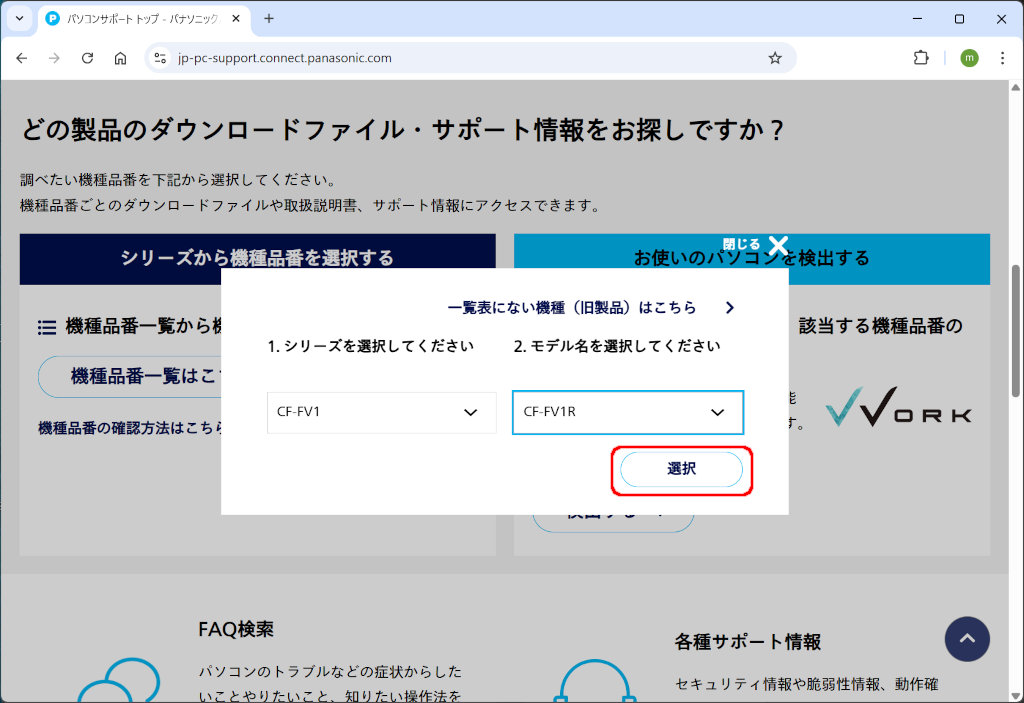Click the FAQ検索 heading
Viewport: 1024px width, 703px height.
pos(236,629)
